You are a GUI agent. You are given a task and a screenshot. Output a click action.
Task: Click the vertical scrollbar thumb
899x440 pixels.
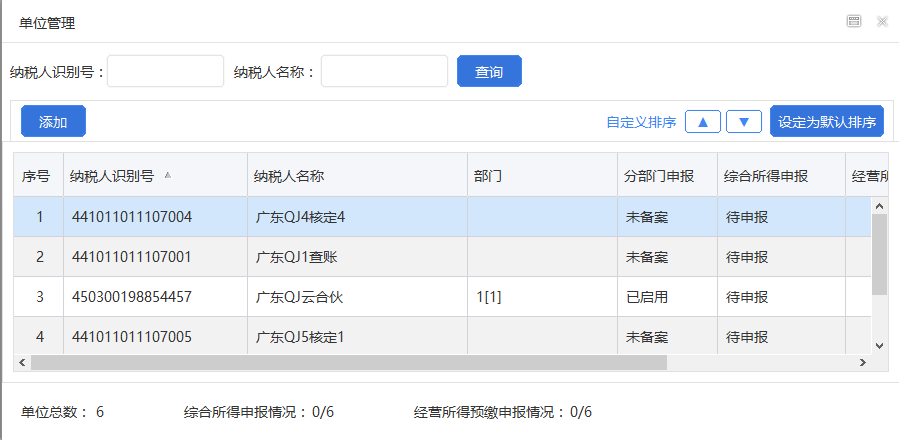879,255
